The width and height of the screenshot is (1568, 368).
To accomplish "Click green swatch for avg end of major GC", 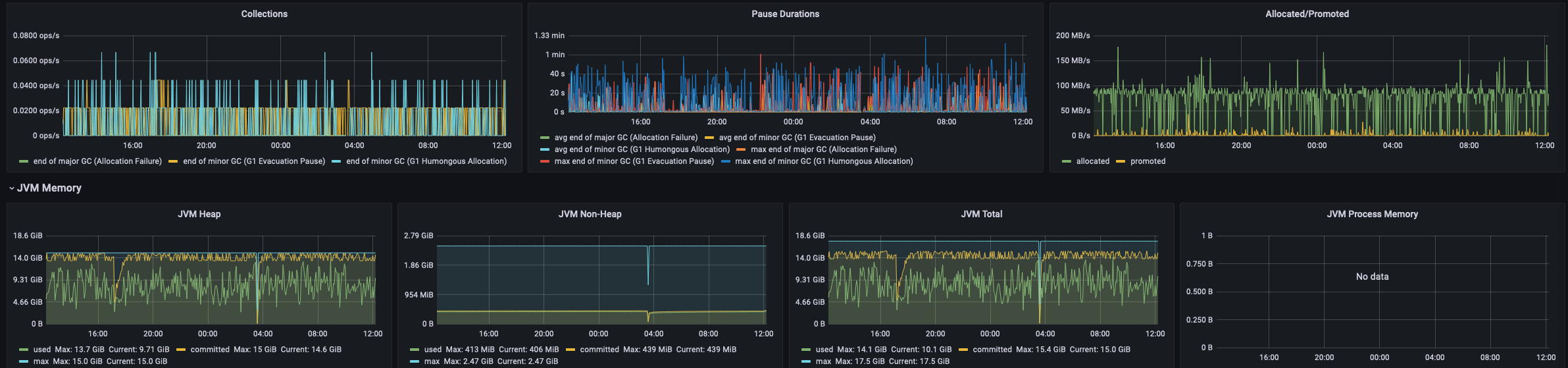I will (x=544, y=138).
